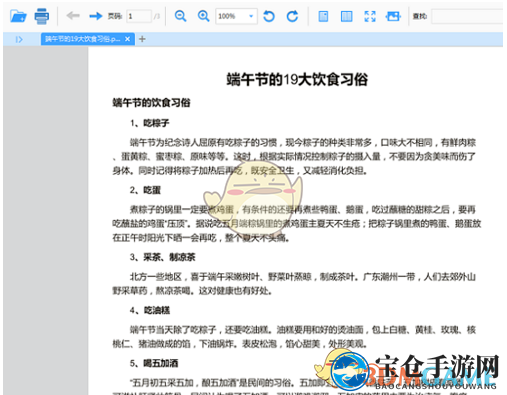Click the print icon
Screen dimensions: 507x395
(x=42, y=16)
